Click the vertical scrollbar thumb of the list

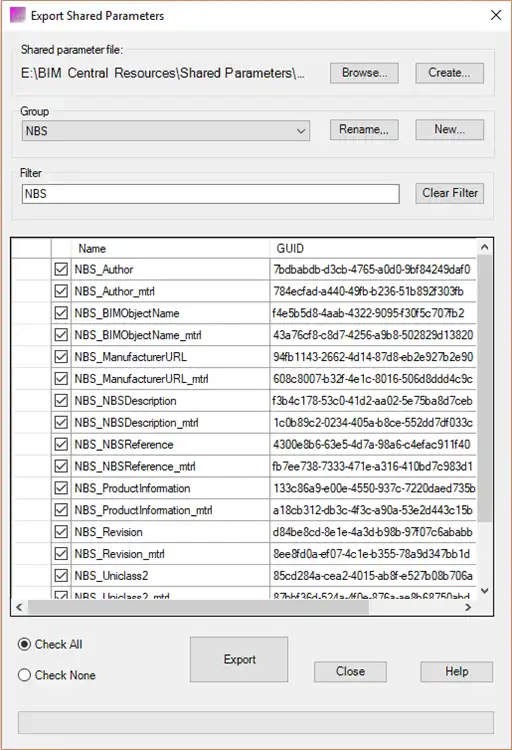(484, 388)
